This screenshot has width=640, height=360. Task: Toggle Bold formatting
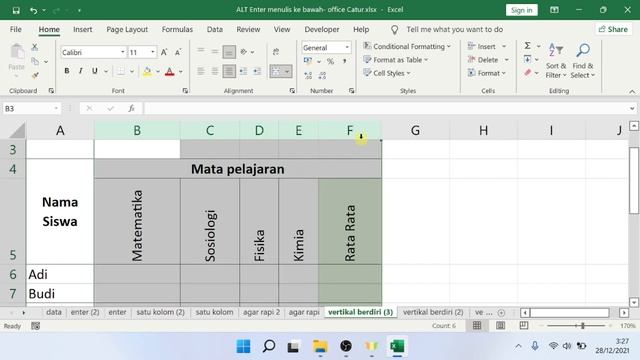point(67,71)
